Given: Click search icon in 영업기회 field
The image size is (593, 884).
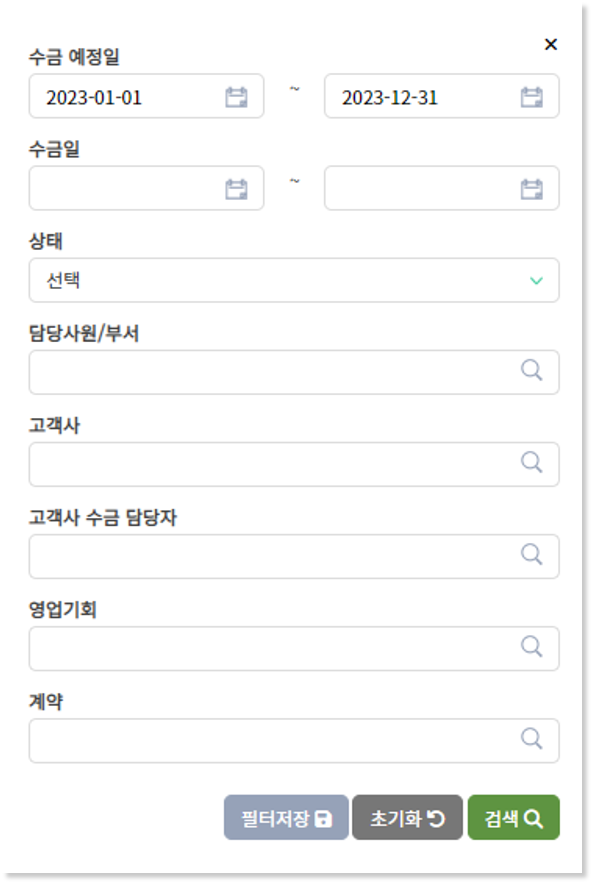Looking at the screenshot, I should tap(532, 647).
